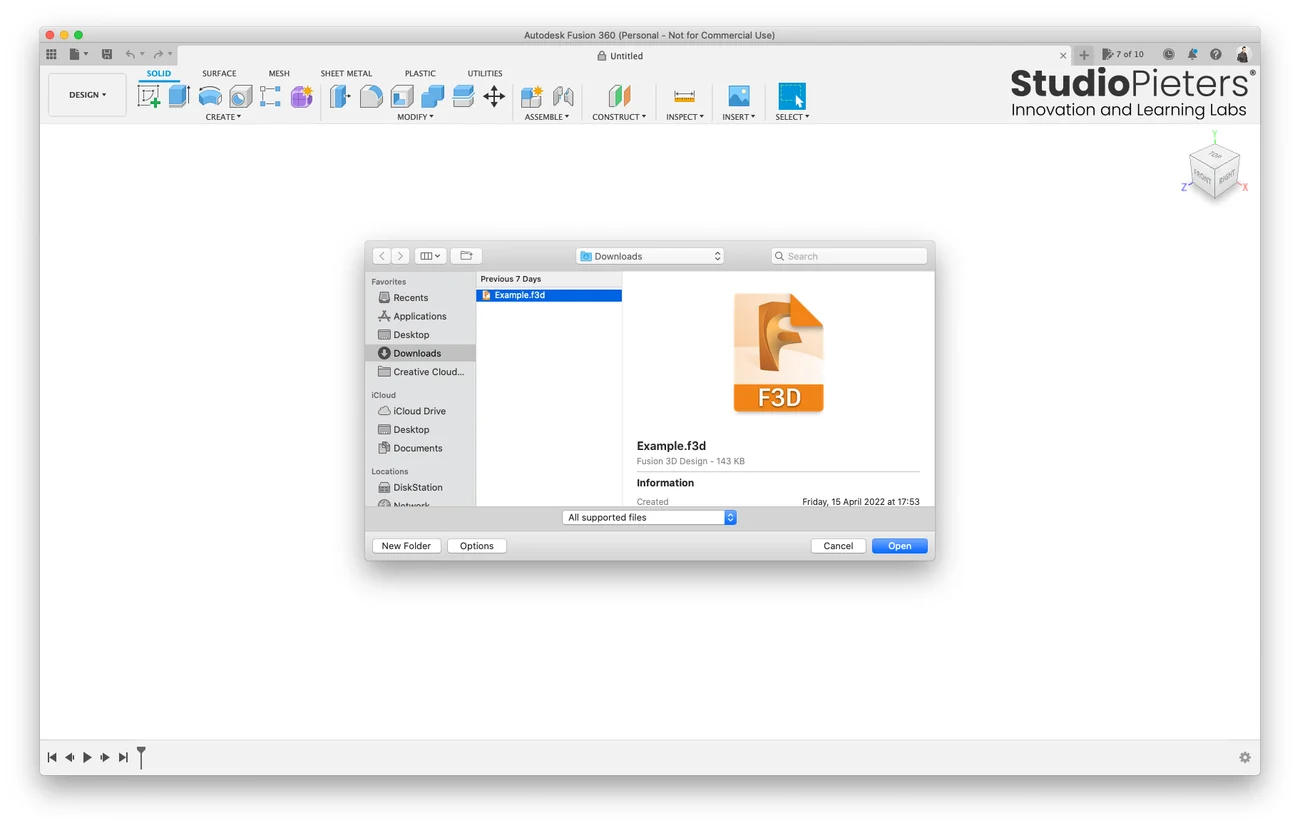Viewport: 1300px width, 828px height.
Task: Choose the Fillet tool
Action: point(371,96)
